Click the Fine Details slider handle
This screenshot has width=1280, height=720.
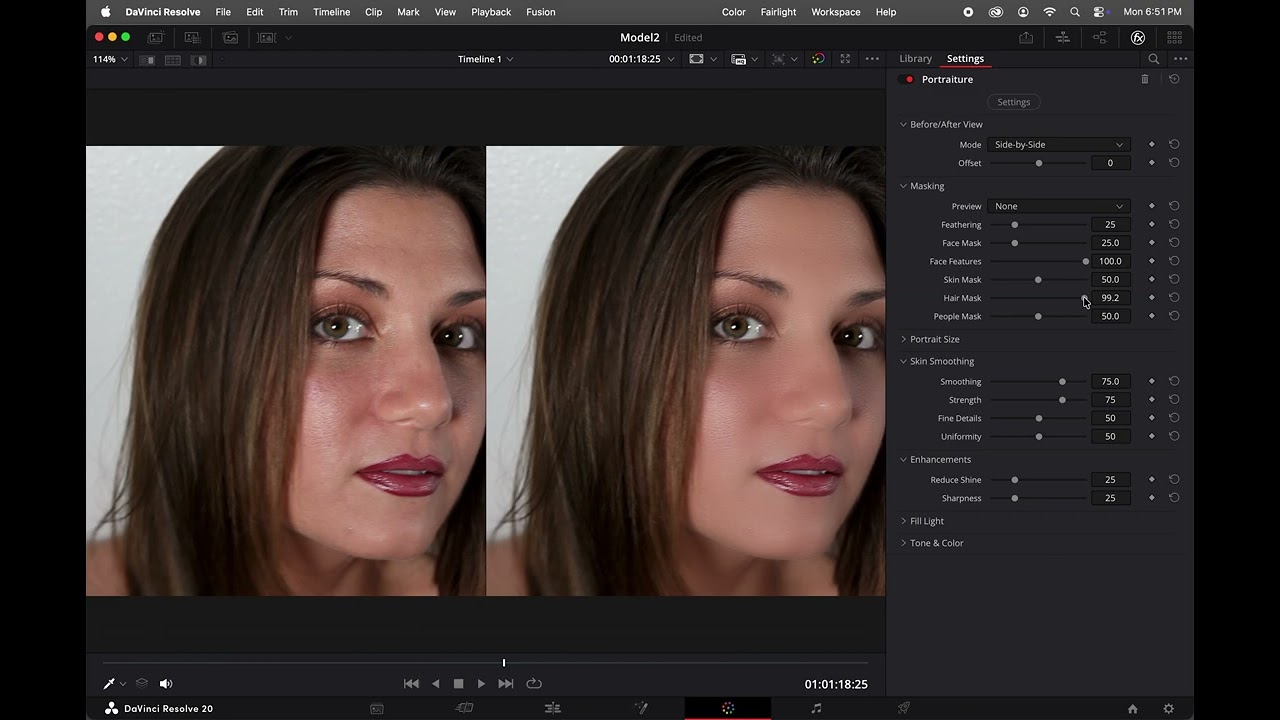(1038, 418)
